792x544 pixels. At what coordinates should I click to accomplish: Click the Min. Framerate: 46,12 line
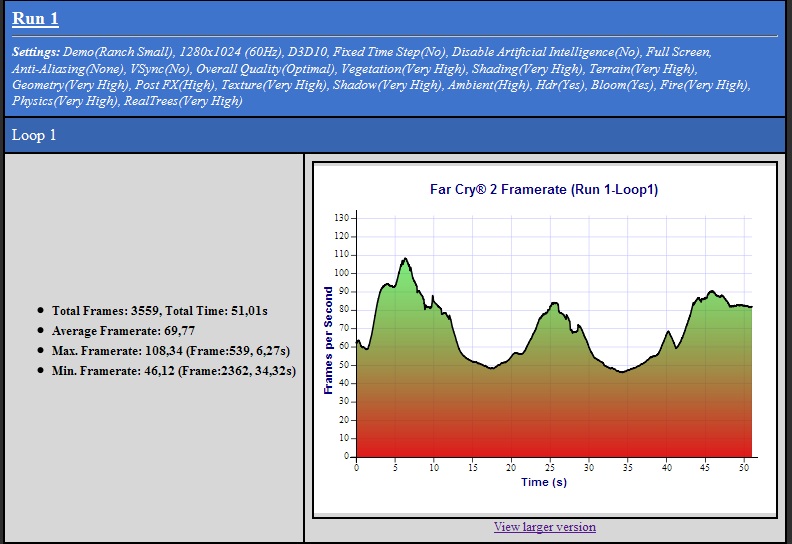click(x=174, y=371)
